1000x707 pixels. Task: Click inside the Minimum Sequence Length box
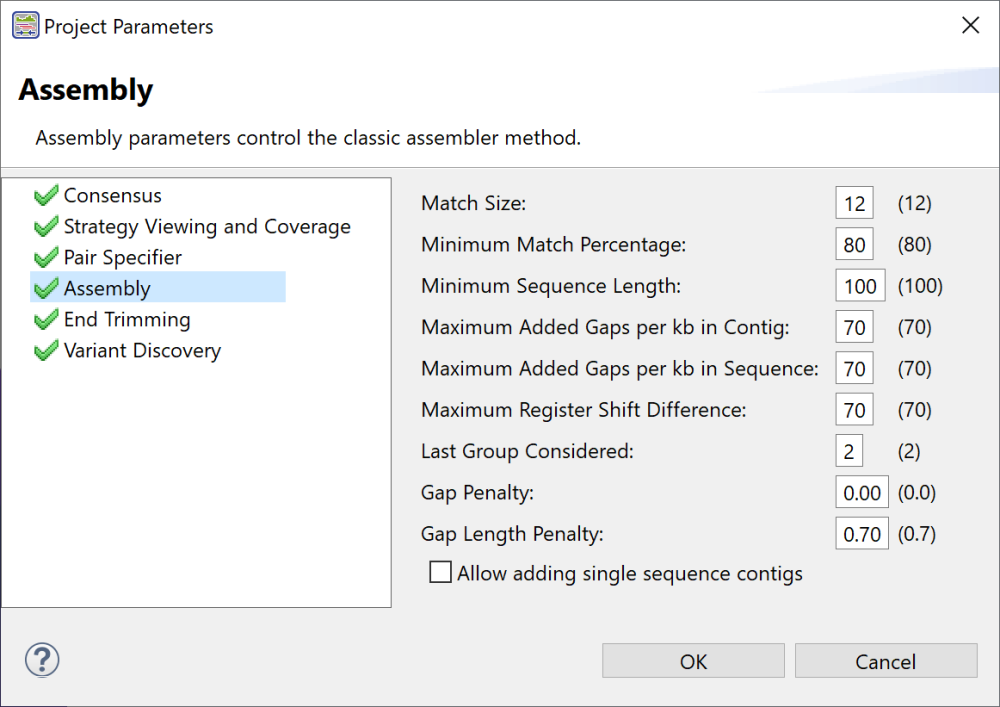click(x=860, y=285)
